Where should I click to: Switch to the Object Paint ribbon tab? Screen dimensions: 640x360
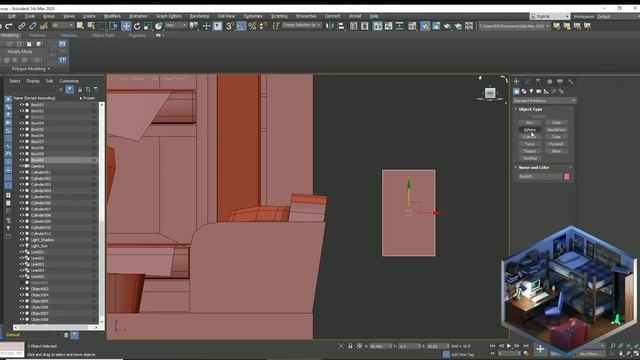point(103,36)
